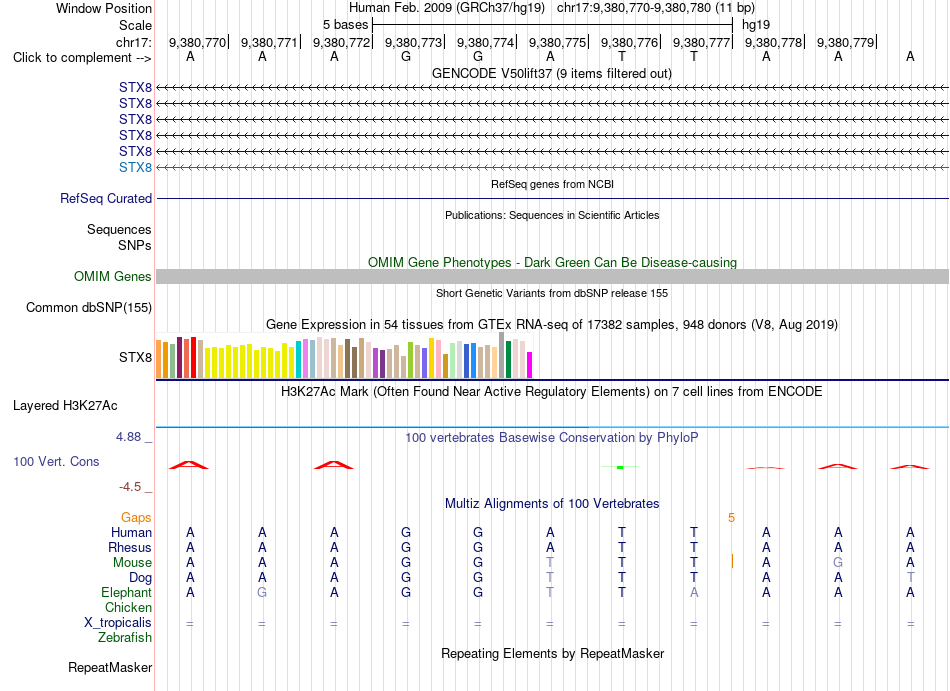
Task: Click the Sequences subtrack label
Action: coord(119,230)
